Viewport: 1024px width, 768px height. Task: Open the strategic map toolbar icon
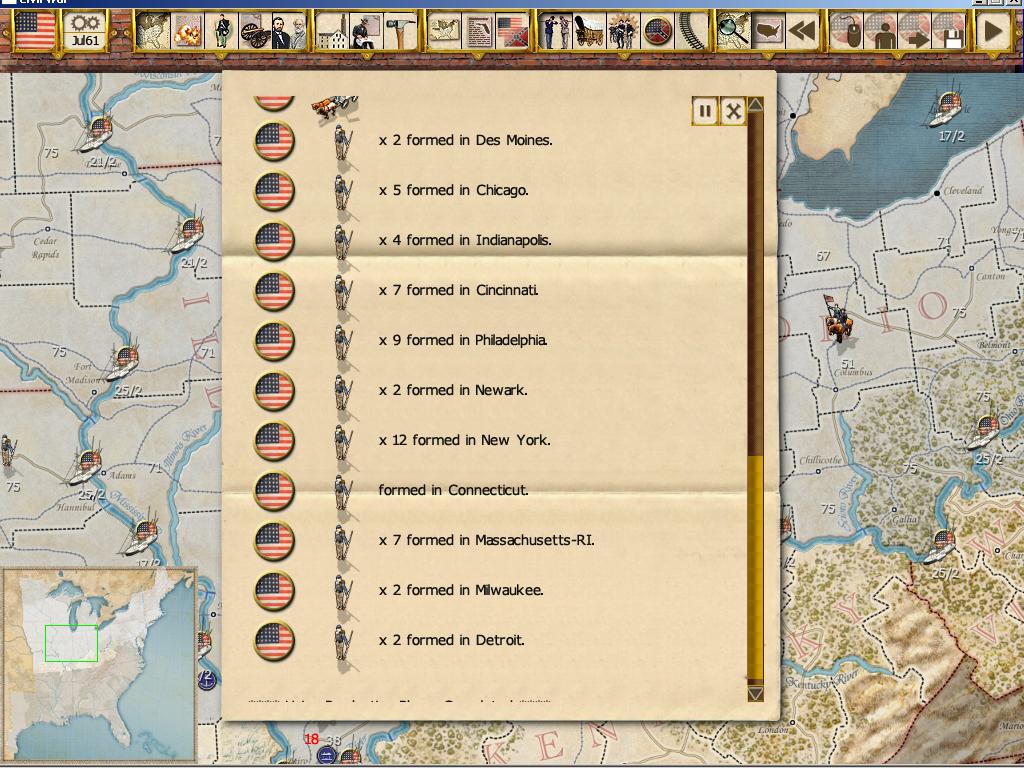153,31
